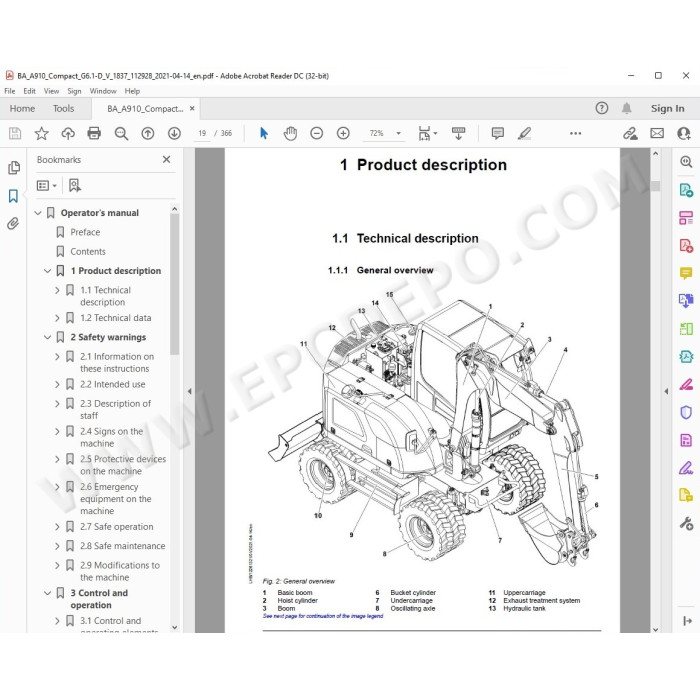The width and height of the screenshot is (700, 700).
Task: Close the Bookmarks panel
Action: click(x=167, y=159)
